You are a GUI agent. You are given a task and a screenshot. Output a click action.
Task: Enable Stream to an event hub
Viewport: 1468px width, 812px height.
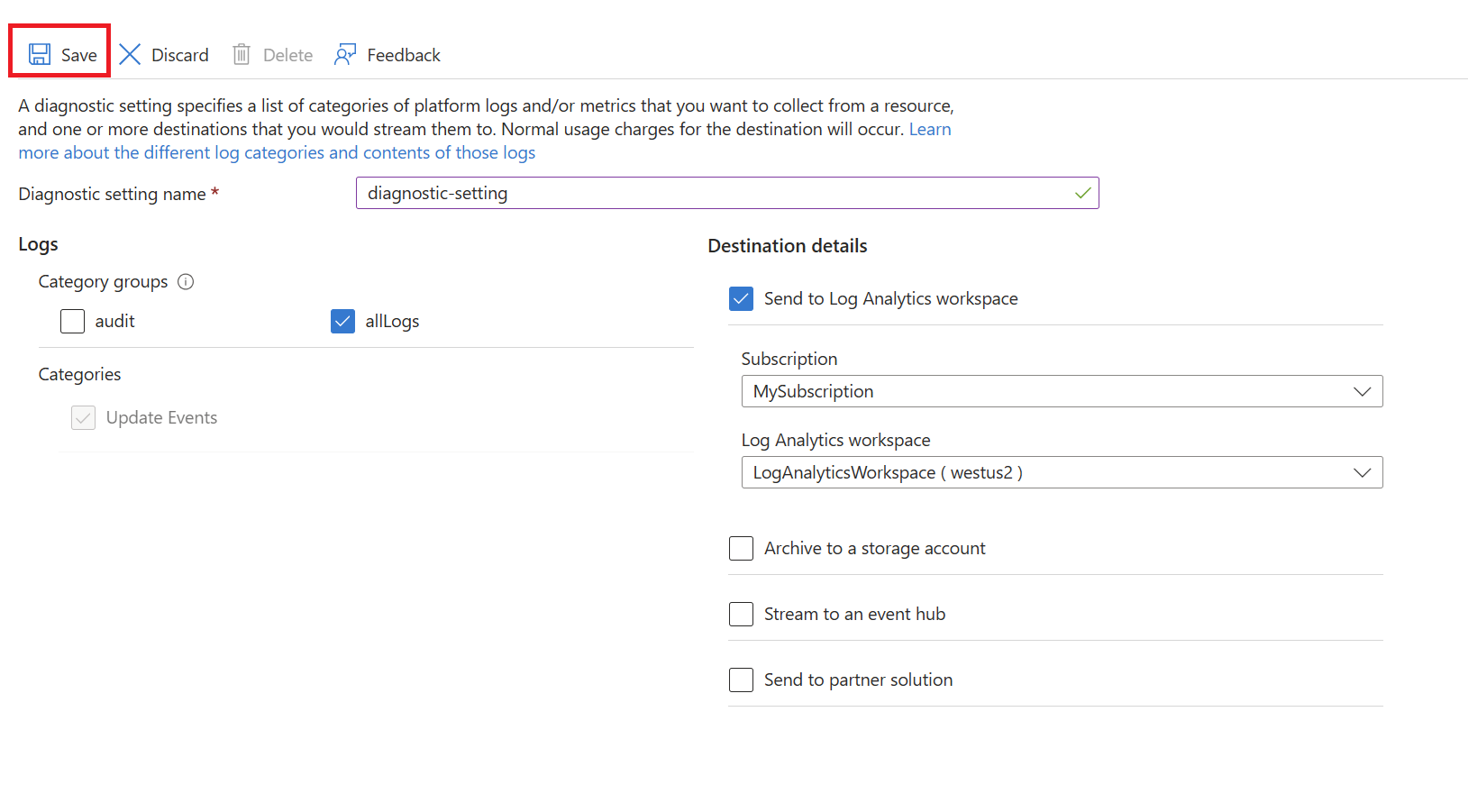click(x=741, y=615)
